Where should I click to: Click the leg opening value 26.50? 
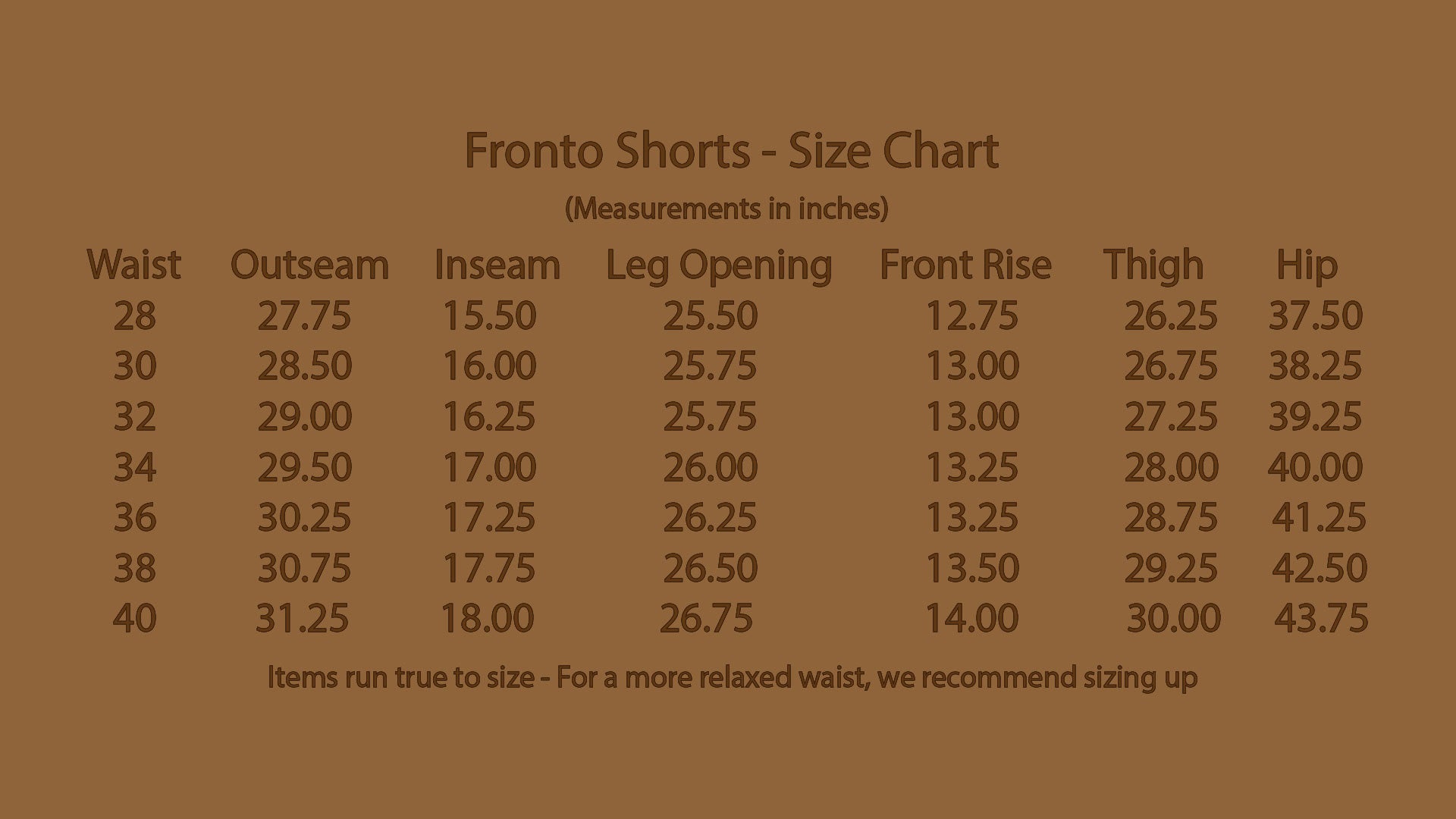(x=710, y=568)
